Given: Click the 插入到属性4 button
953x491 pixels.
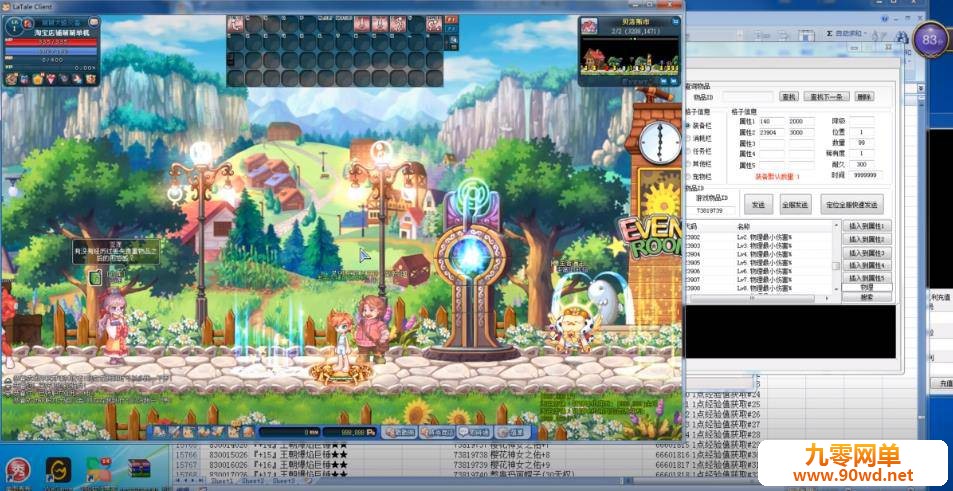Looking at the screenshot, I should tap(867, 266).
